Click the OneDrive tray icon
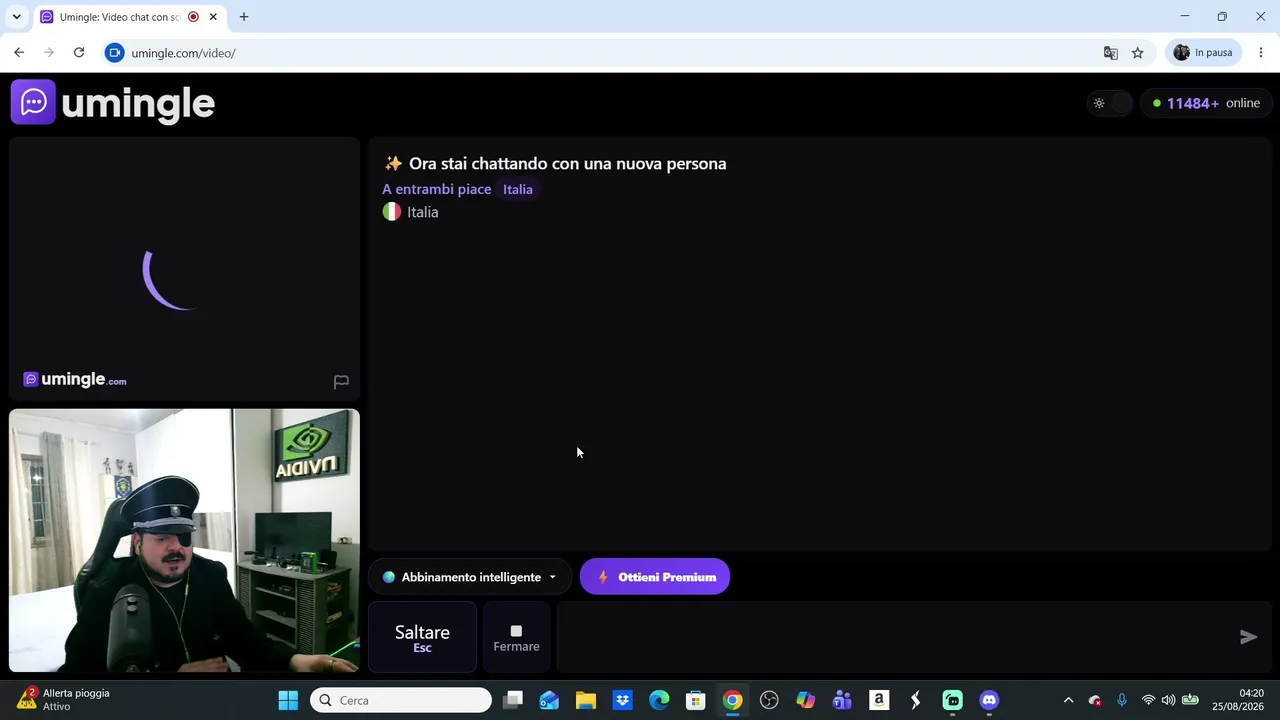 tap(1095, 700)
